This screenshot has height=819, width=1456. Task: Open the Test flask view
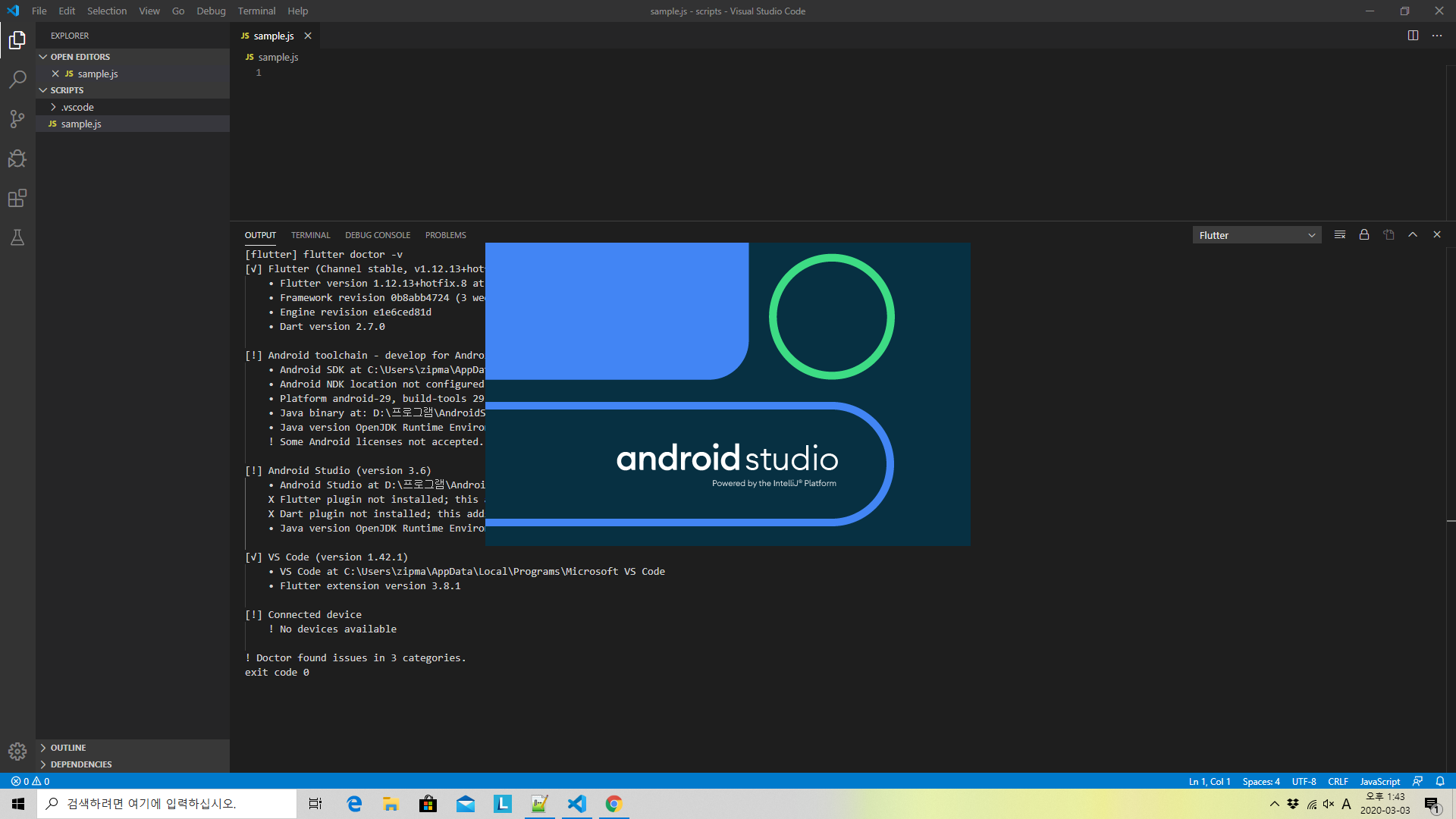coord(17,237)
